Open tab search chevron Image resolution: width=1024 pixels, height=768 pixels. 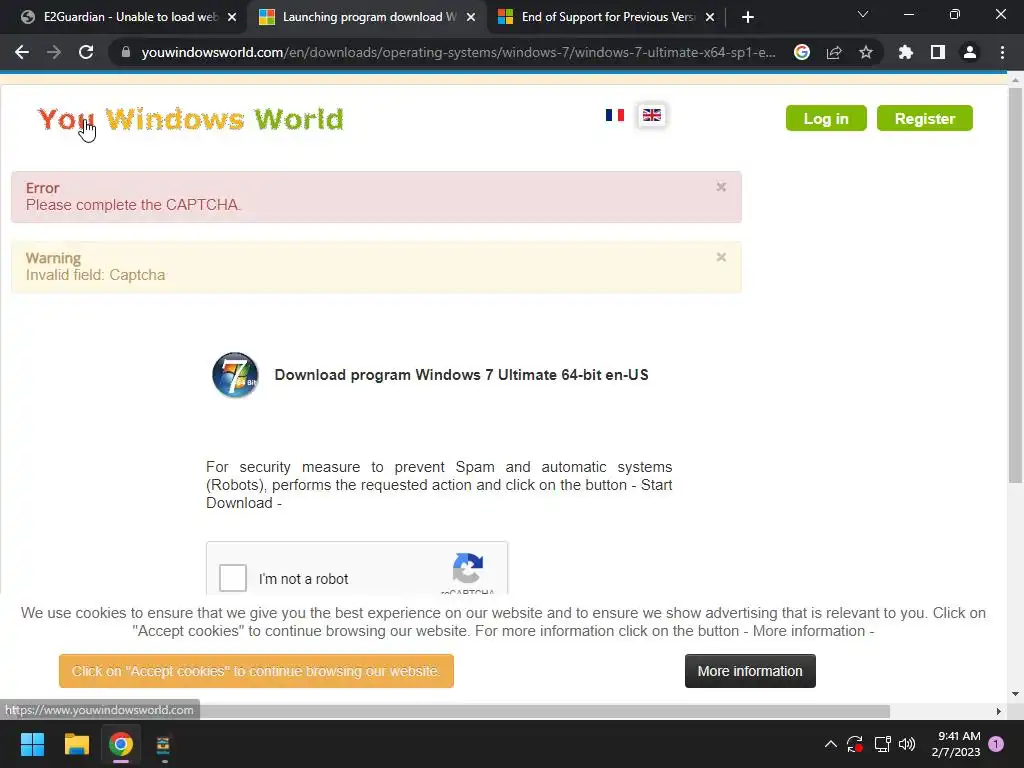coord(863,14)
